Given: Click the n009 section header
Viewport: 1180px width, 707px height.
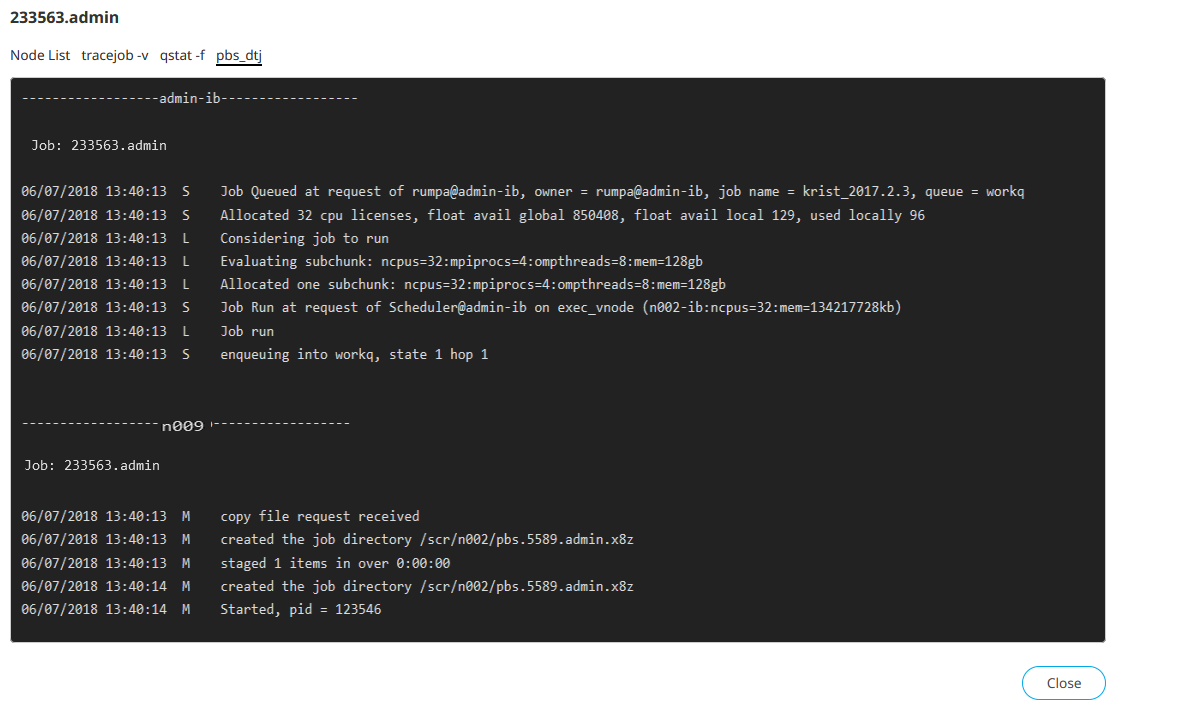Looking at the screenshot, I should tap(183, 425).
